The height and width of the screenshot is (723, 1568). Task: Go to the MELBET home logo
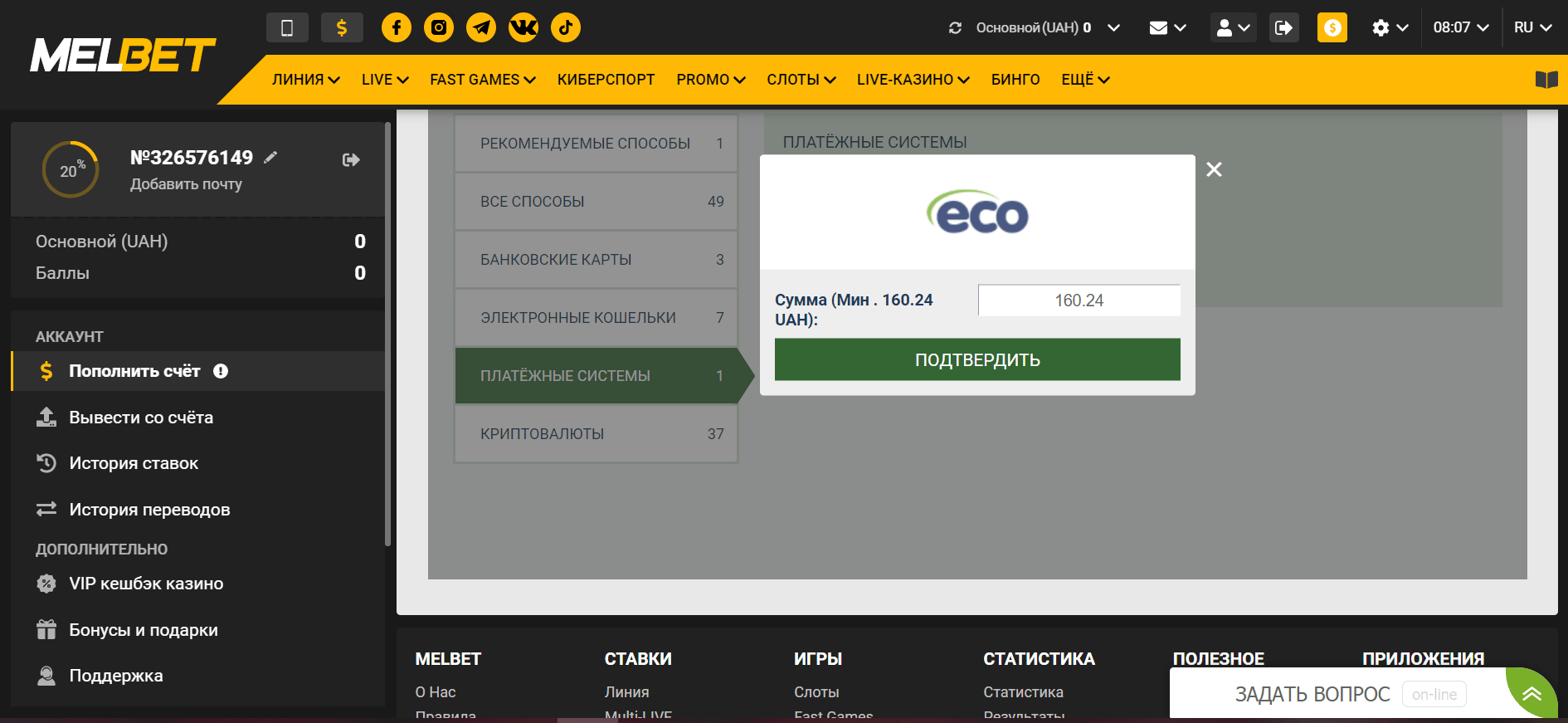click(123, 56)
